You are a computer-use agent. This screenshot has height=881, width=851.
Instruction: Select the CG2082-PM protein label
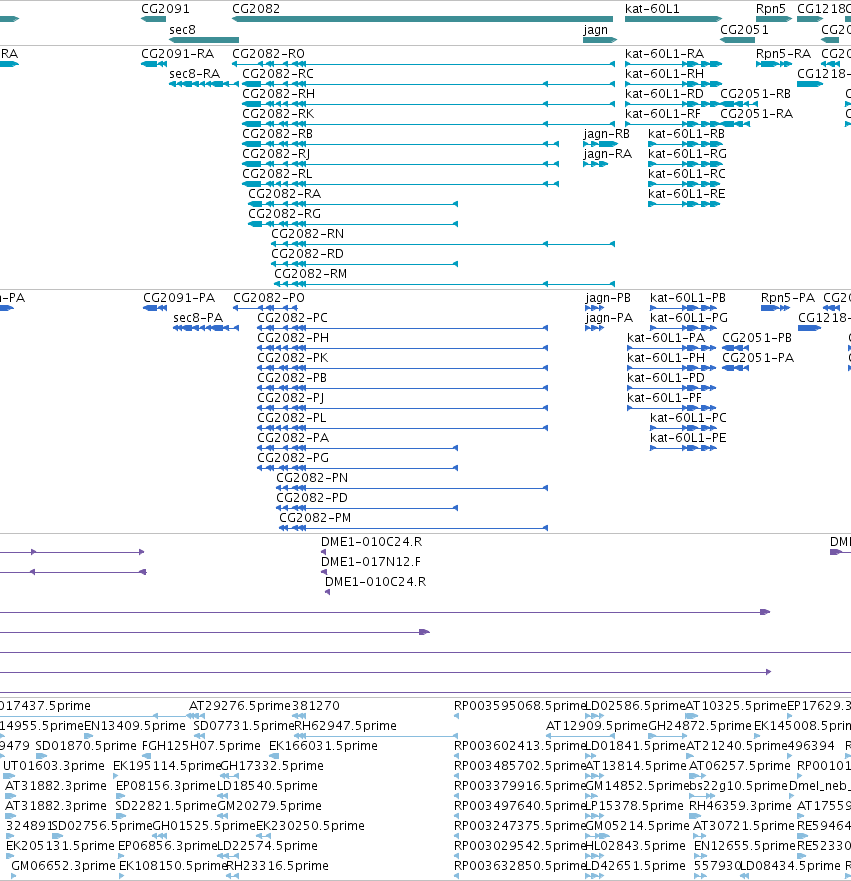(x=315, y=517)
